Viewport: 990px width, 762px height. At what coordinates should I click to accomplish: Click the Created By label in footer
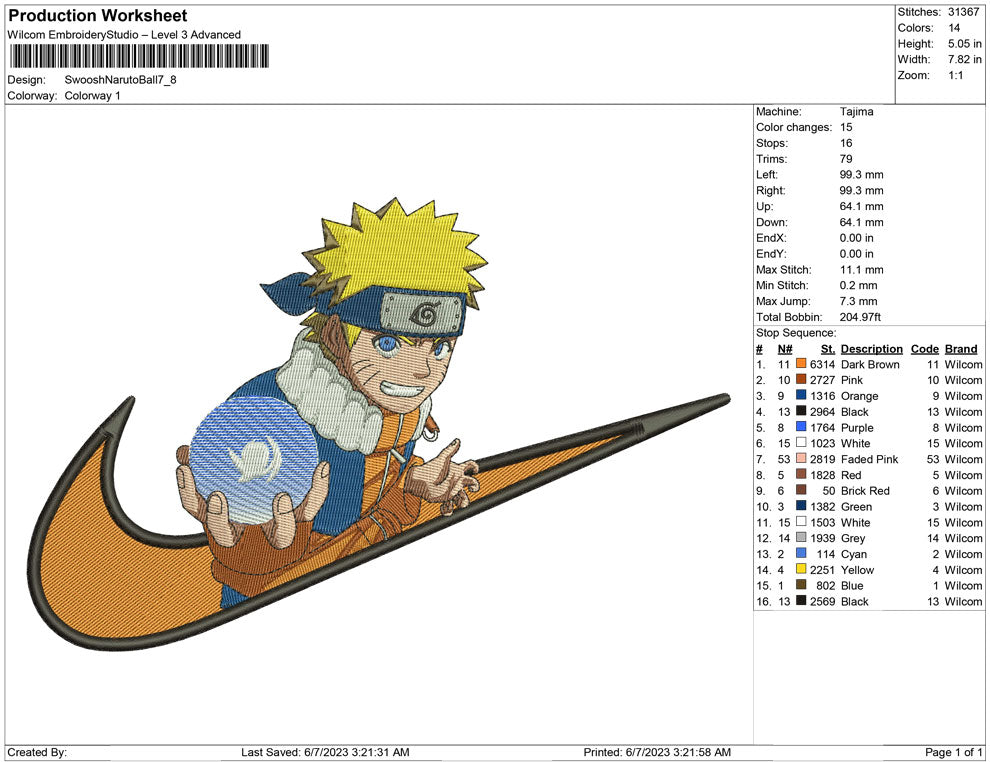click(x=37, y=752)
